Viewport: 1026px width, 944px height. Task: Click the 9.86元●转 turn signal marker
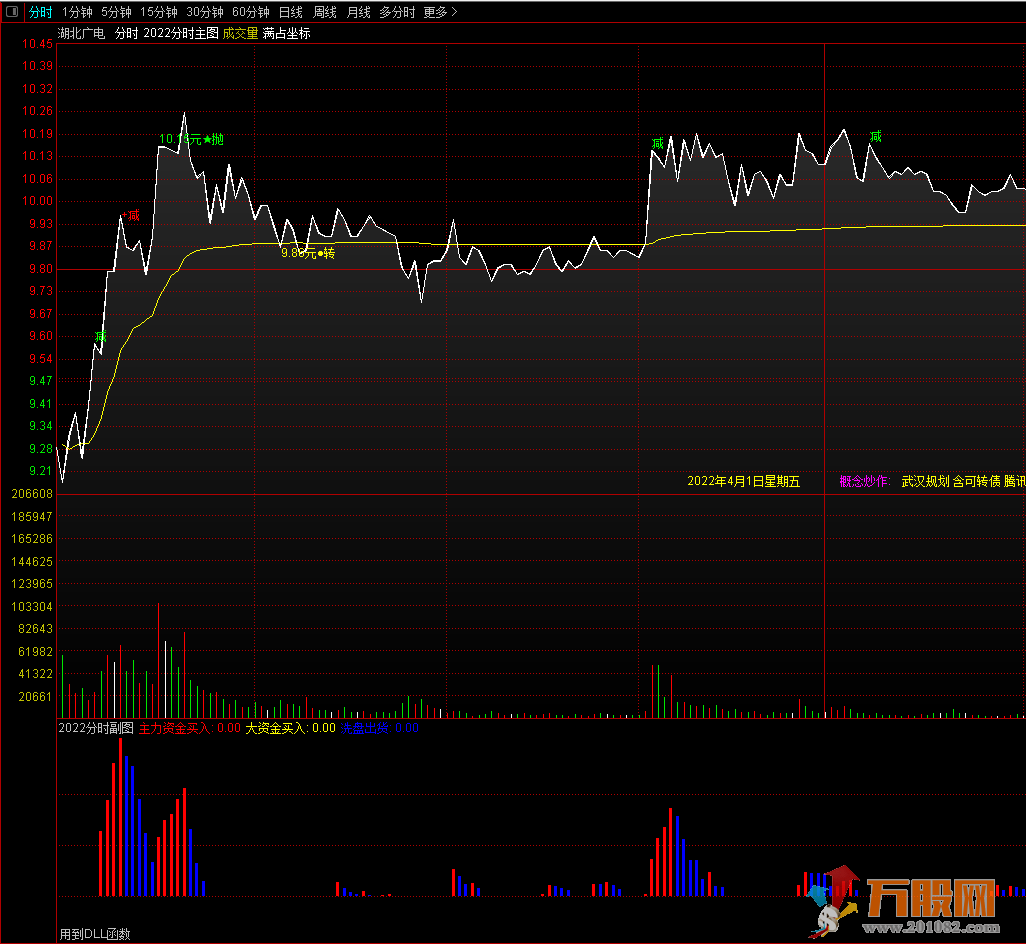[x=308, y=253]
